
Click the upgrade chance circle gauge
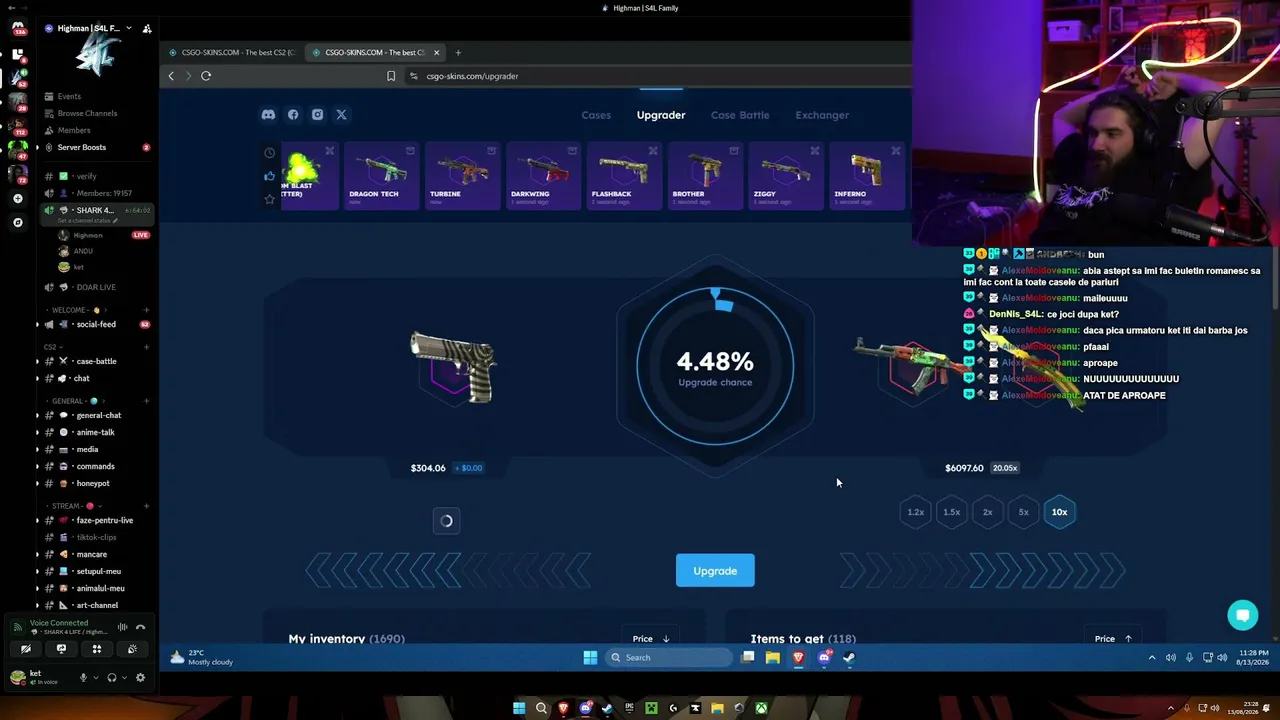tap(715, 367)
